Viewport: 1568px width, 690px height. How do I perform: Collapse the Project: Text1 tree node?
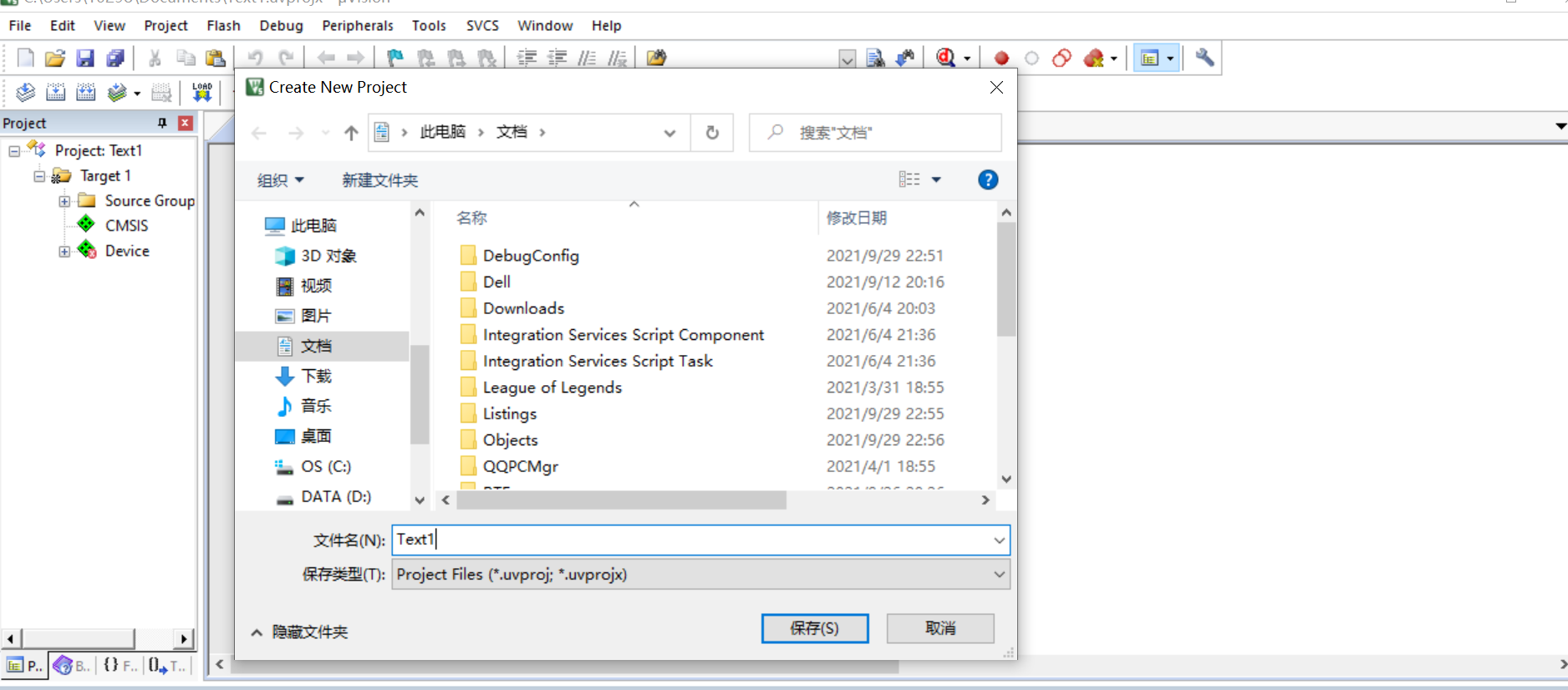pyautogui.click(x=14, y=151)
